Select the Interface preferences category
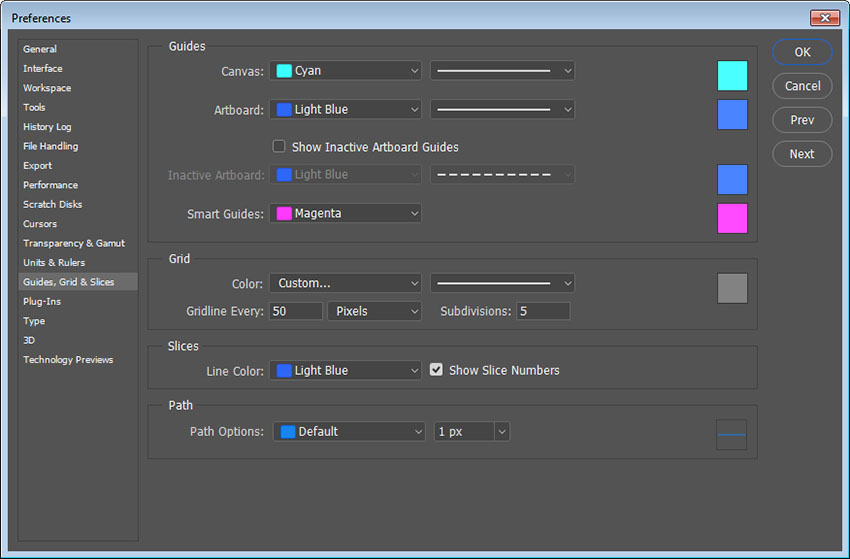Image resolution: width=850 pixels, height=559 pixels. click(43, 69)
